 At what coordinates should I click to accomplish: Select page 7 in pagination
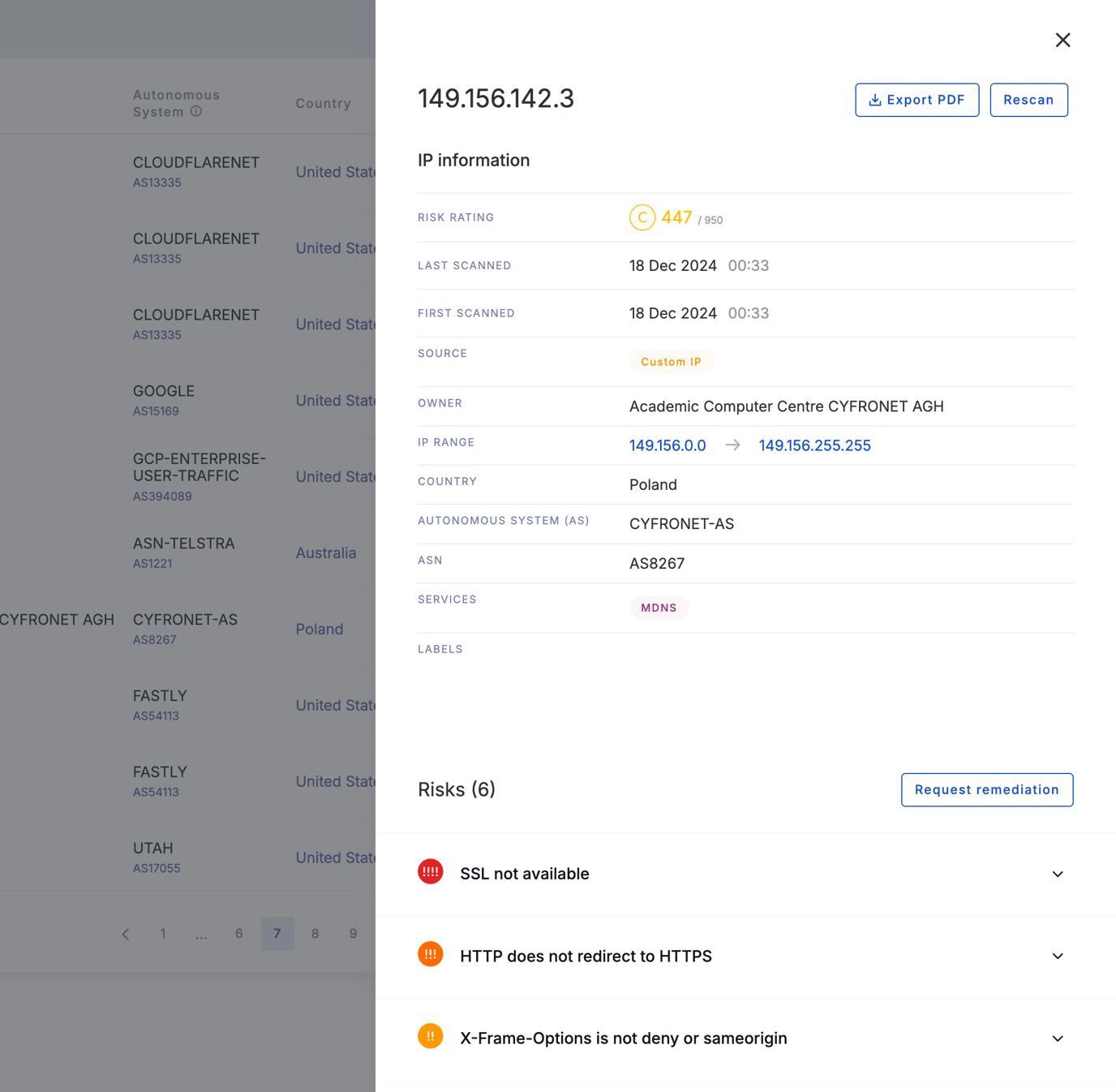(277, 934)
